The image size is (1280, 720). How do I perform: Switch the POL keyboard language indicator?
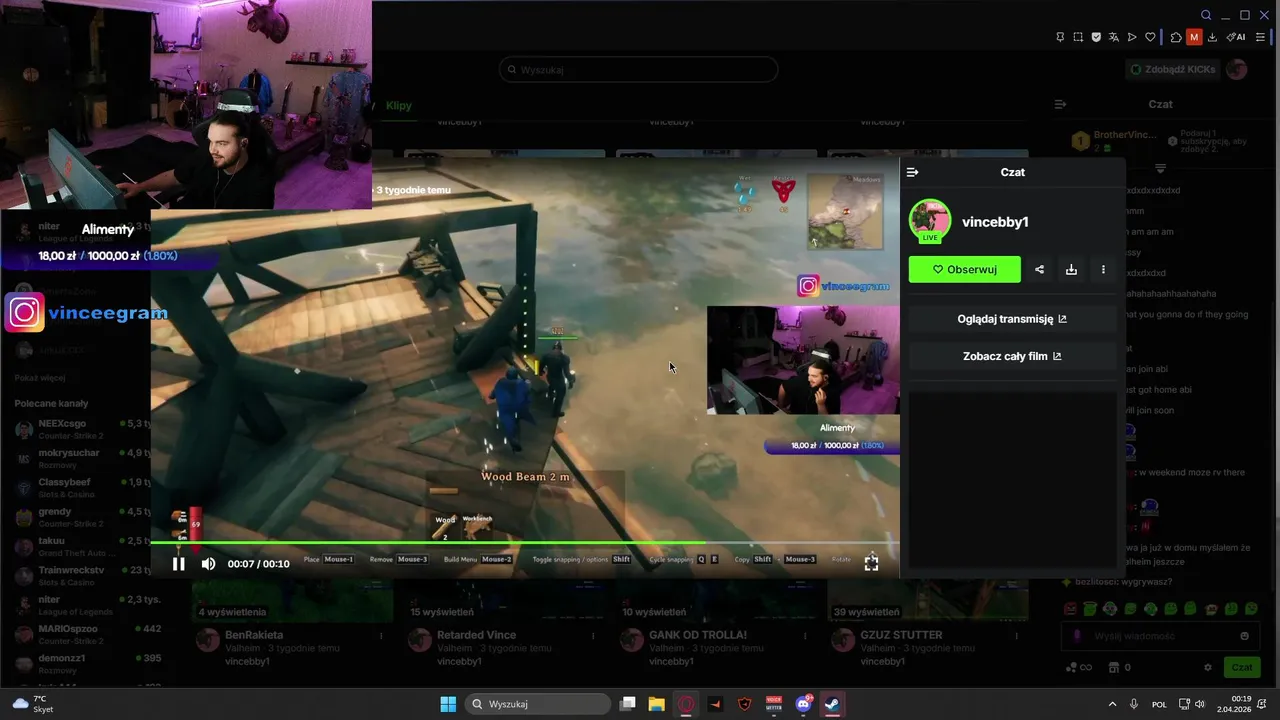pos(1159,704)
